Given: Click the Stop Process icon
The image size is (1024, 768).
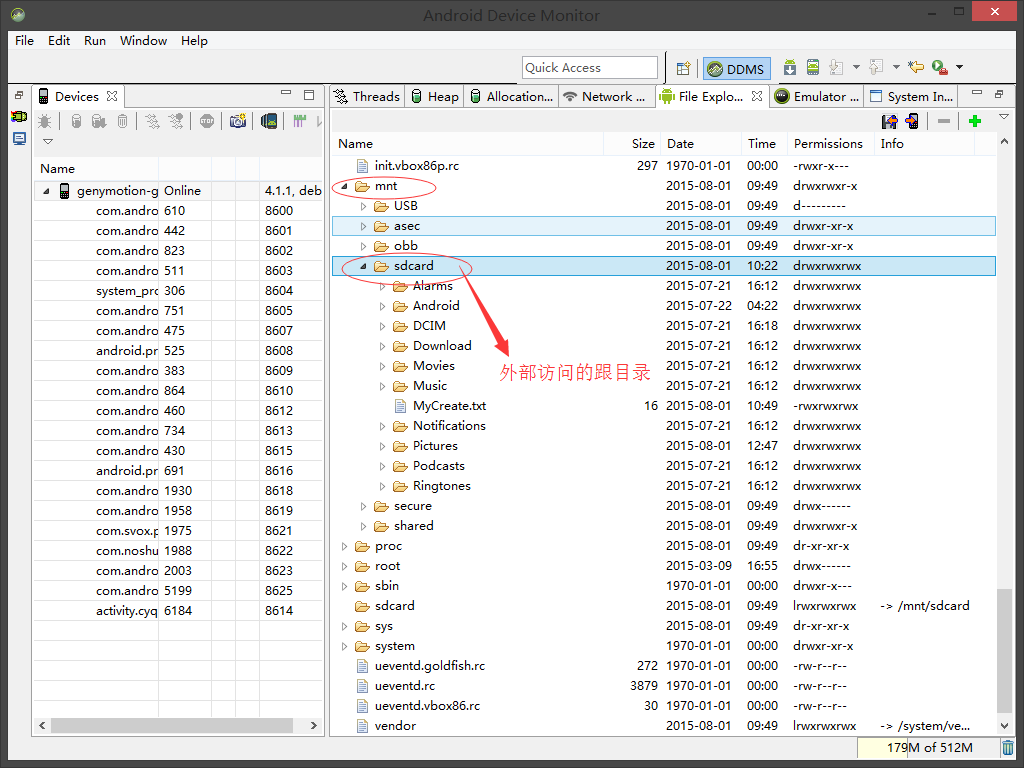Looking at the screenshot, I should pyautogui.click(x=207, y=121).
